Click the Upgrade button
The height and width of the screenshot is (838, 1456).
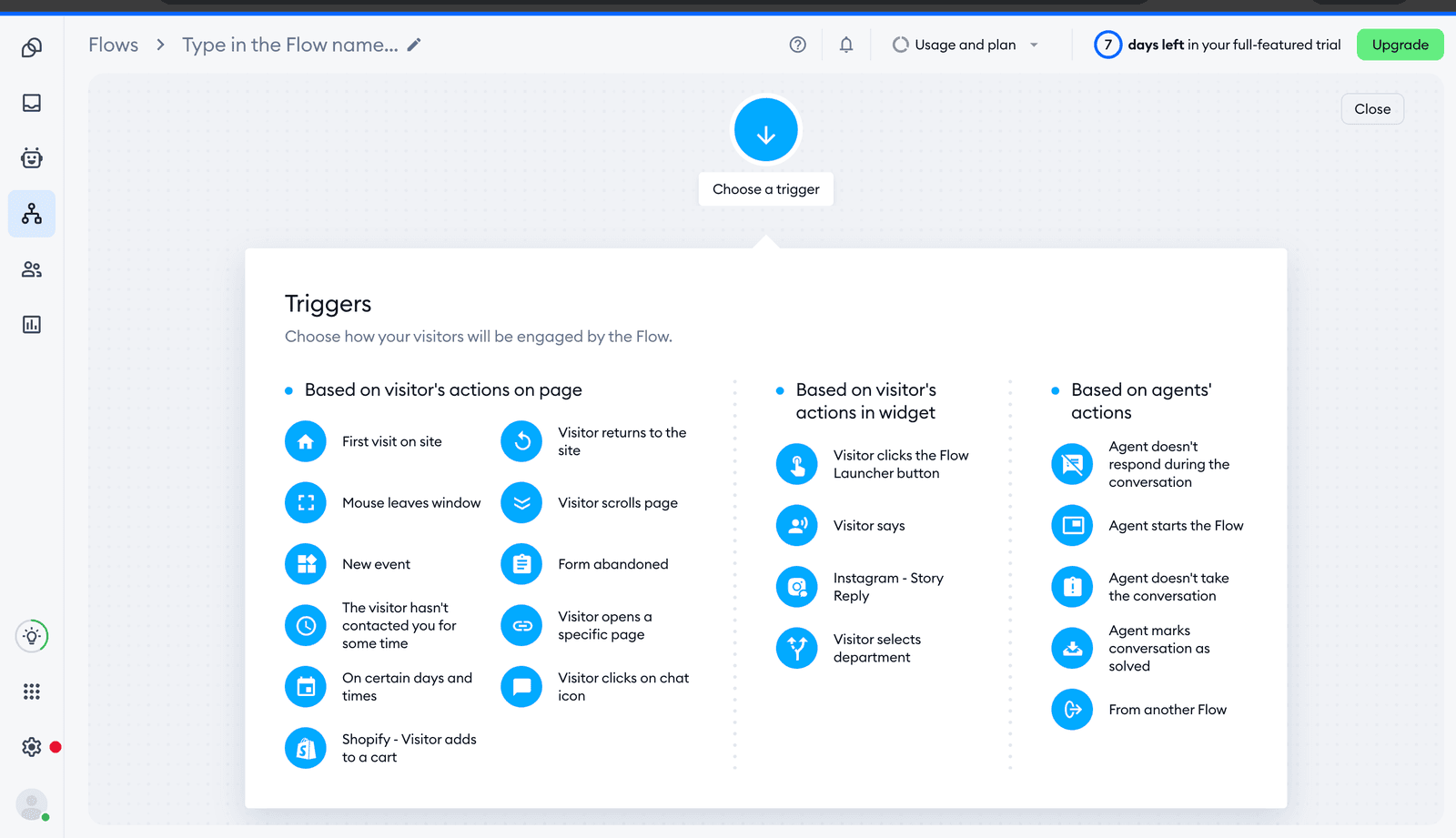pyautogui.click(x=1400, y=45)
